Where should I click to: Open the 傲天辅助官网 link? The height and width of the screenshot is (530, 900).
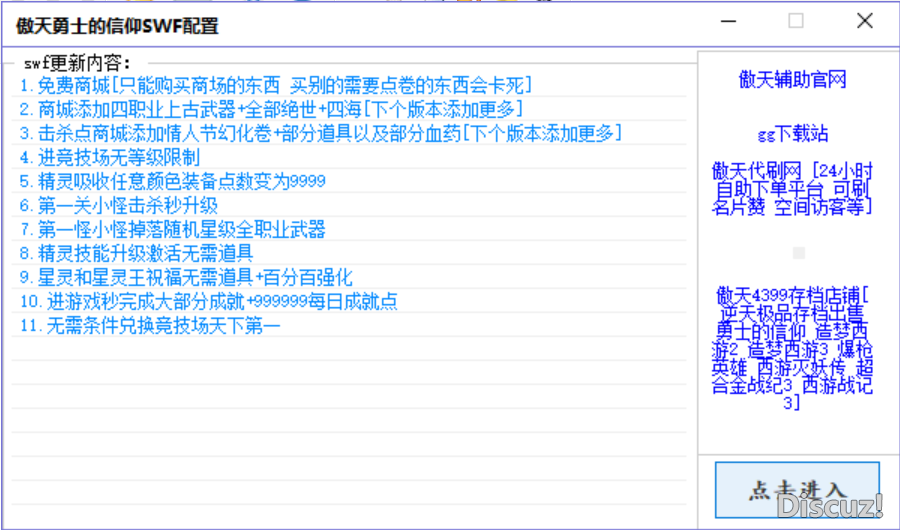click(x=792, y=79)
